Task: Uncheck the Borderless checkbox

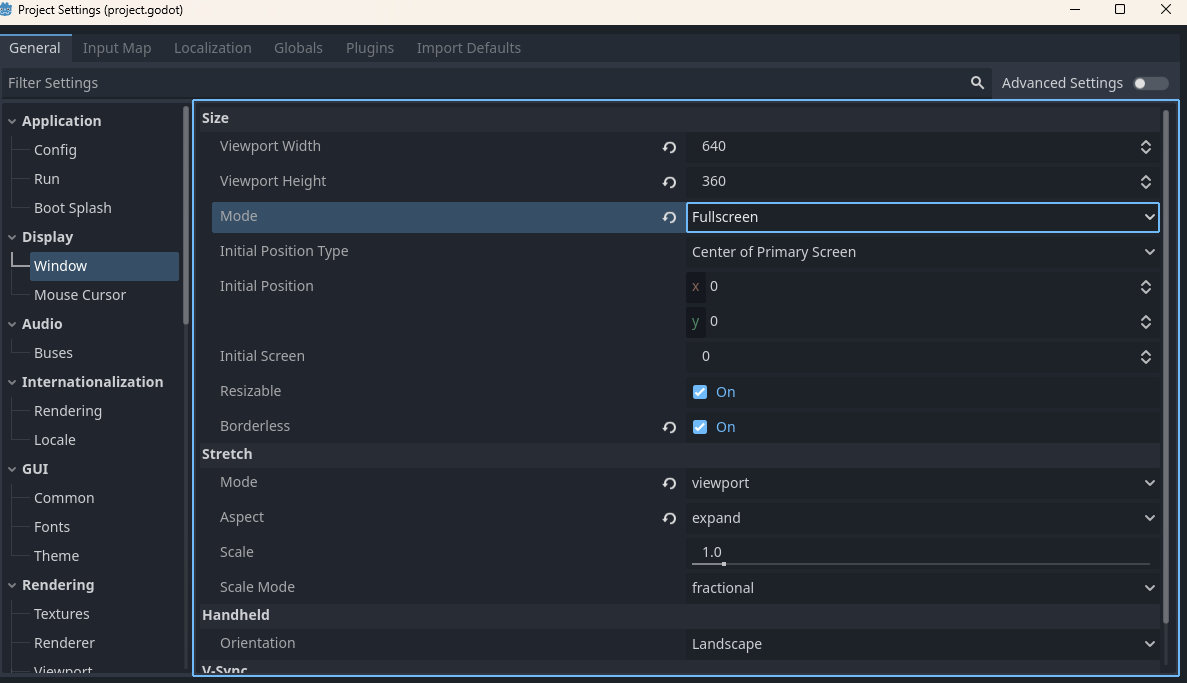Action: pos(699,427)
